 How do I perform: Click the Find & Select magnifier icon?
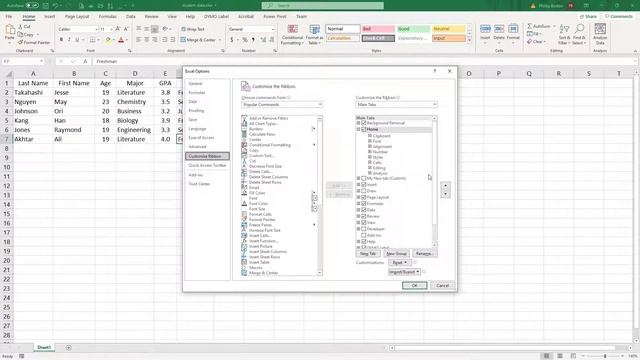tap(579, 29)
